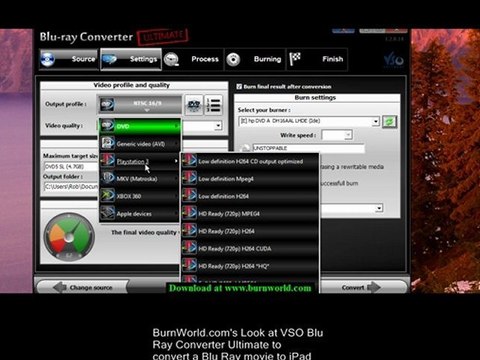Viewport: 480px width, 360px height.
Task: Click the XBOX 360 green X icon
Action: (108, 196)
